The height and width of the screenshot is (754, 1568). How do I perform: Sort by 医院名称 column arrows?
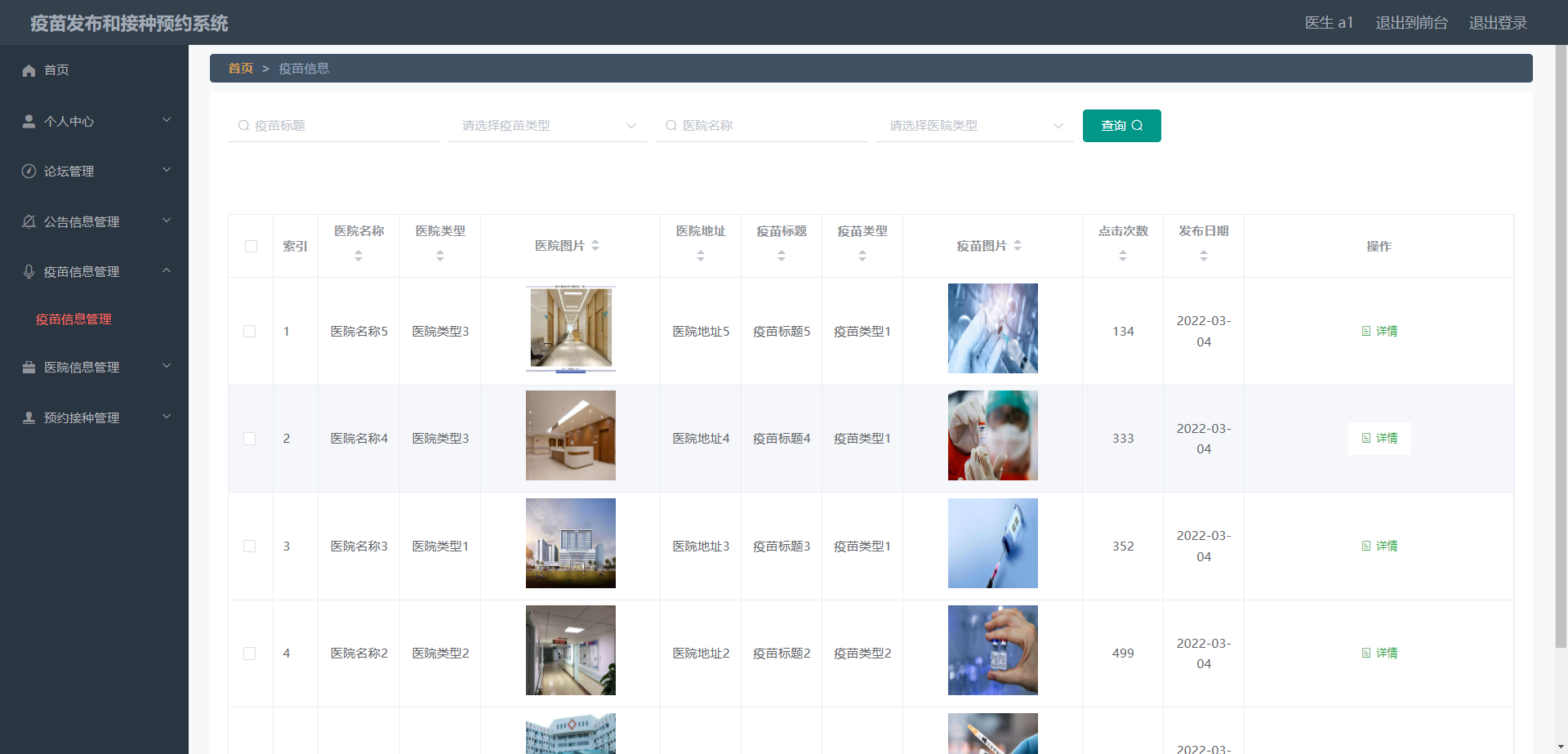(x=359, y=256)
